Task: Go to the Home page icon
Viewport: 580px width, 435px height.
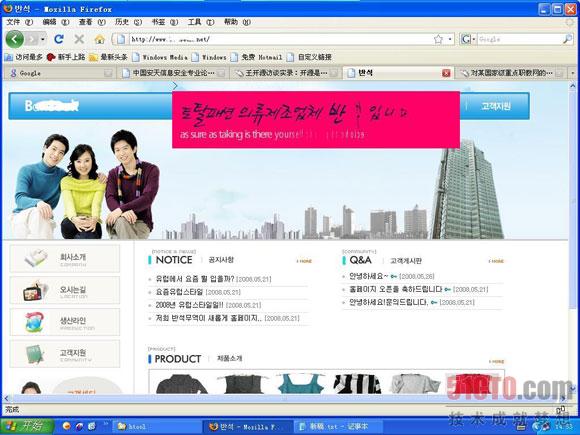Action: coord(100,39)
